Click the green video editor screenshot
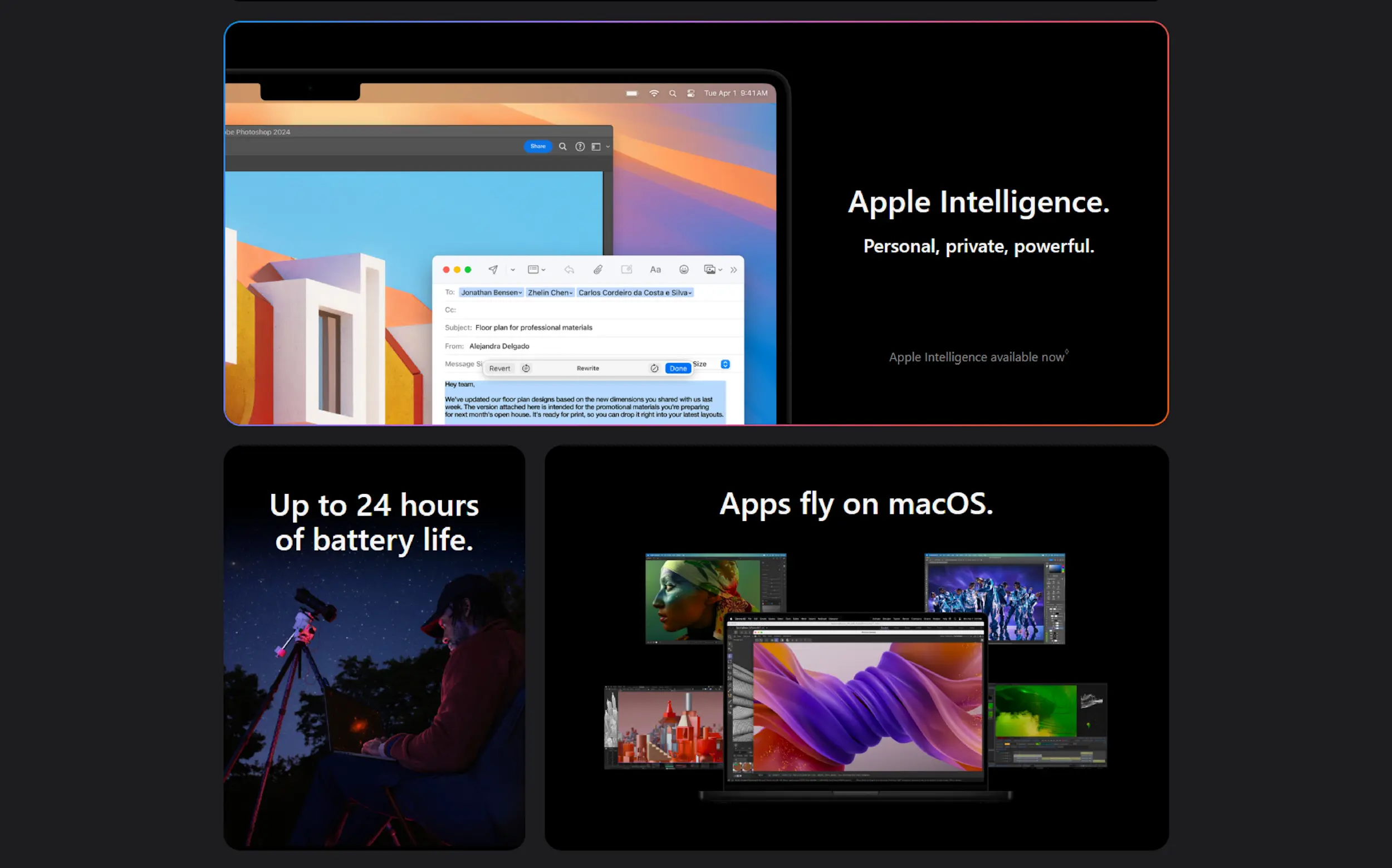The image size is (1392, 868). [1048, 724]
